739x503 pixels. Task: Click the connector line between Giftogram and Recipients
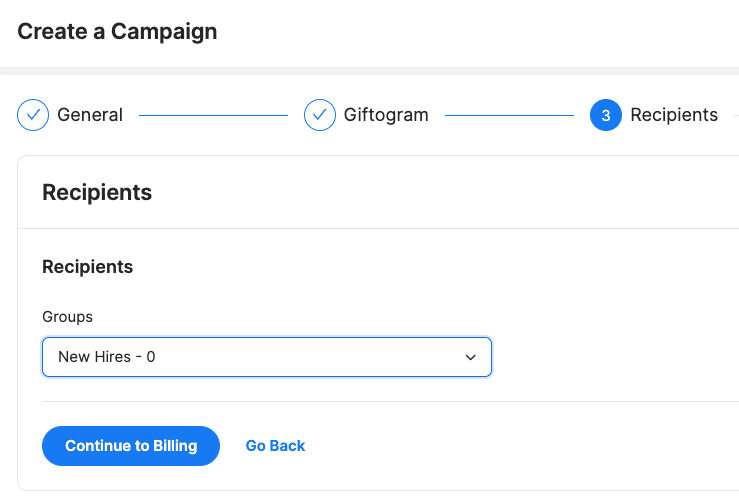pos(510,116)
